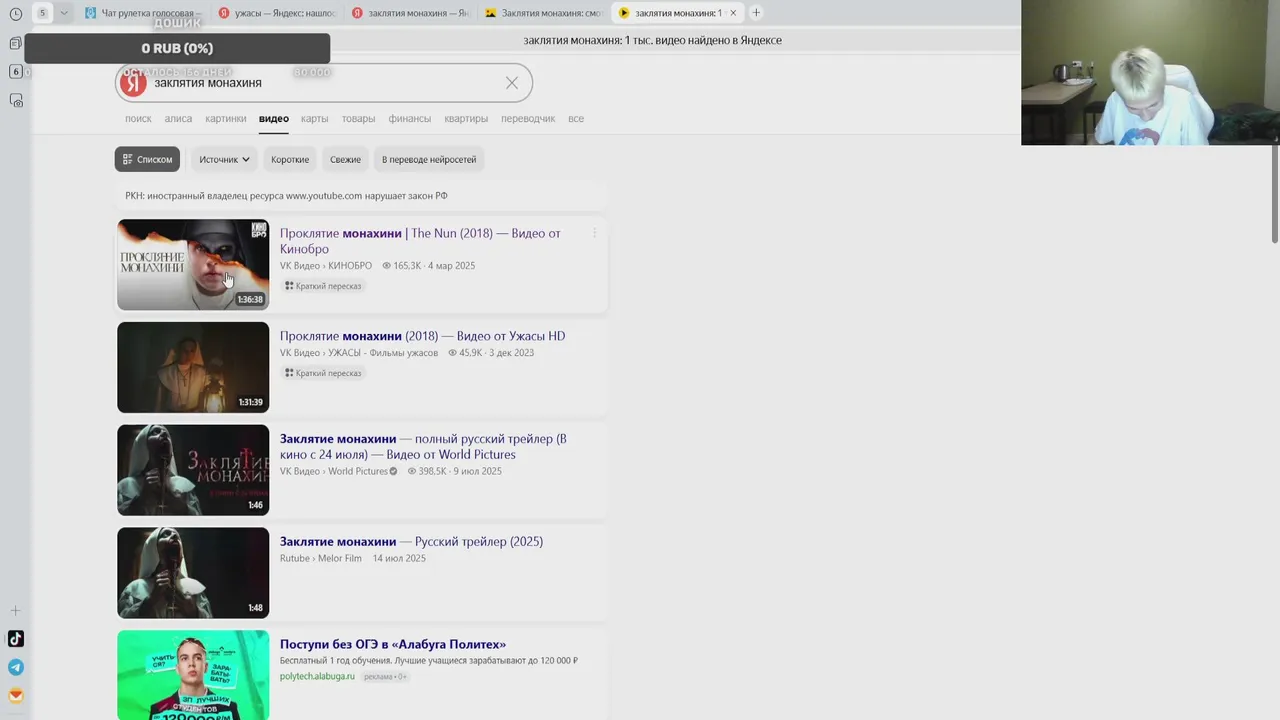Click Краткий пересказ under Ужасы HD video
The height and width of the screenshot is (720, 1280).
pos(323,373)
